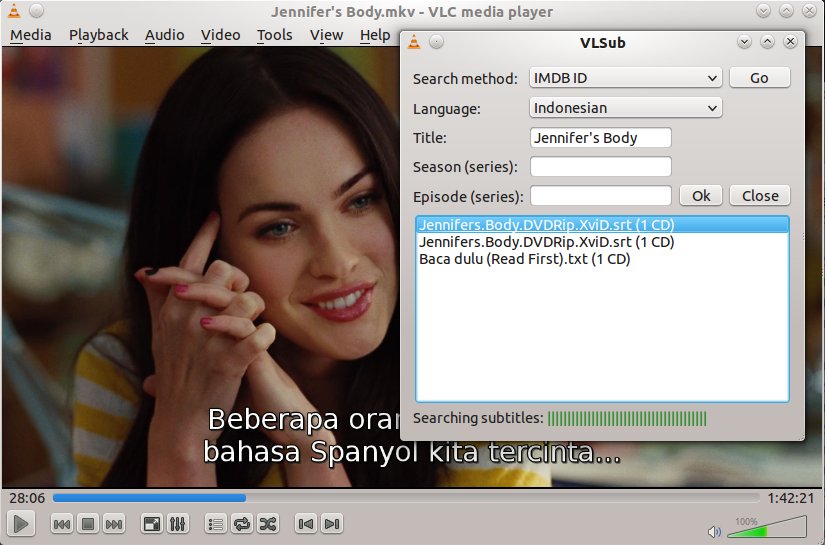
Task: Stop playback with the stop button
Action: pos(88,524)
